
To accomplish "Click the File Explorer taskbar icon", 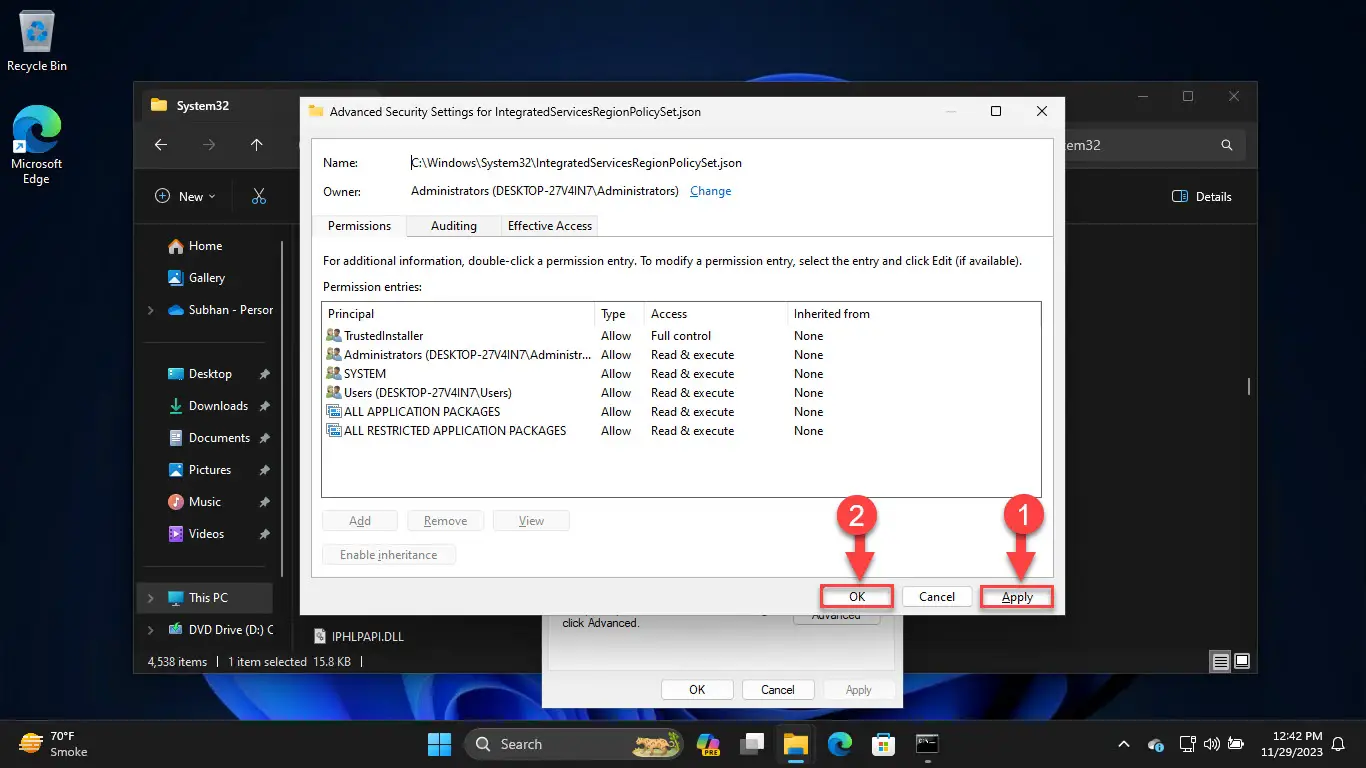I will coord(795,744).
